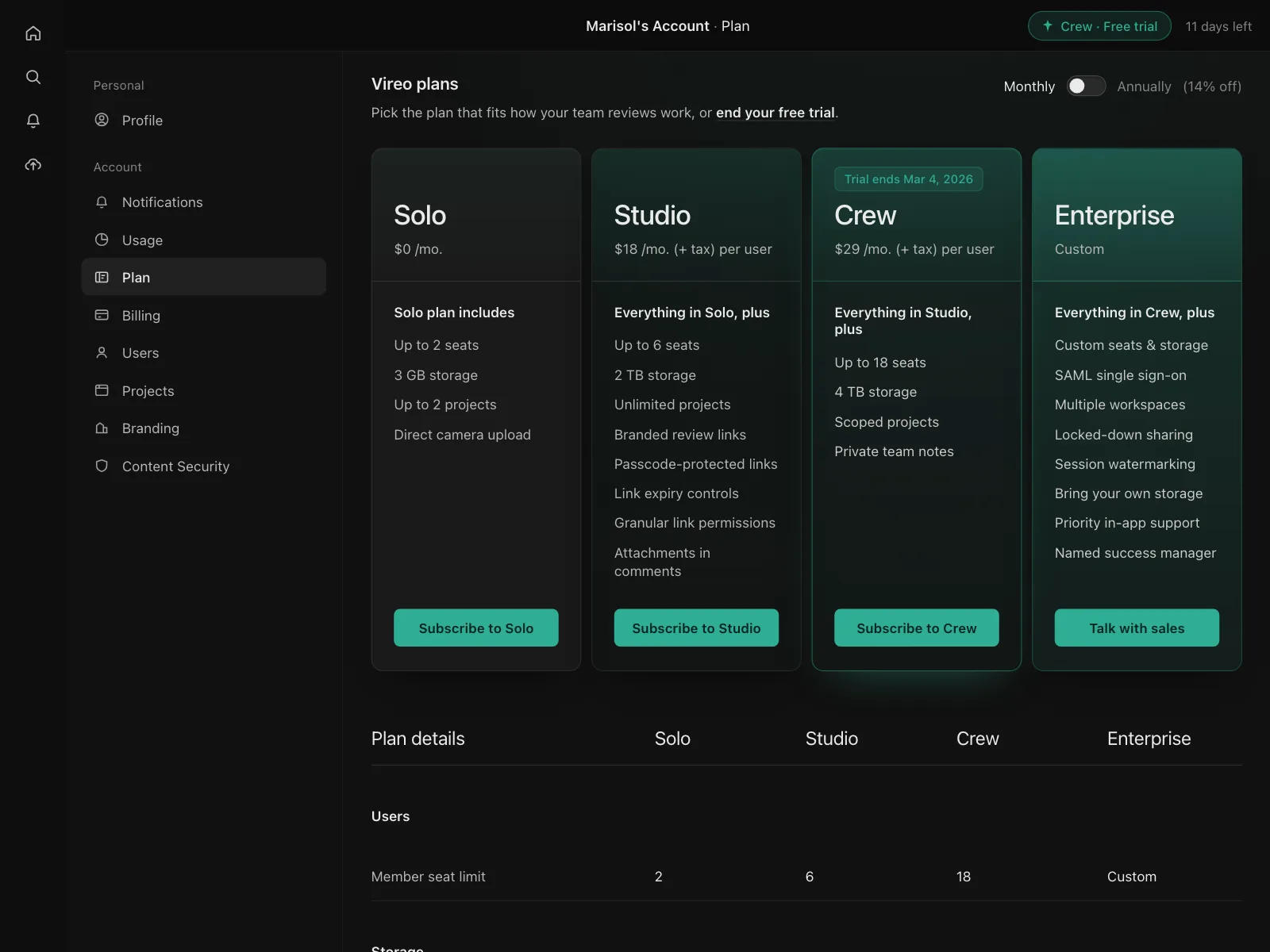The width and height of the screenshot is (1270, 952).
Task: Click the pie-chart icon beside Usage
Action: click(x=102, y=240)
